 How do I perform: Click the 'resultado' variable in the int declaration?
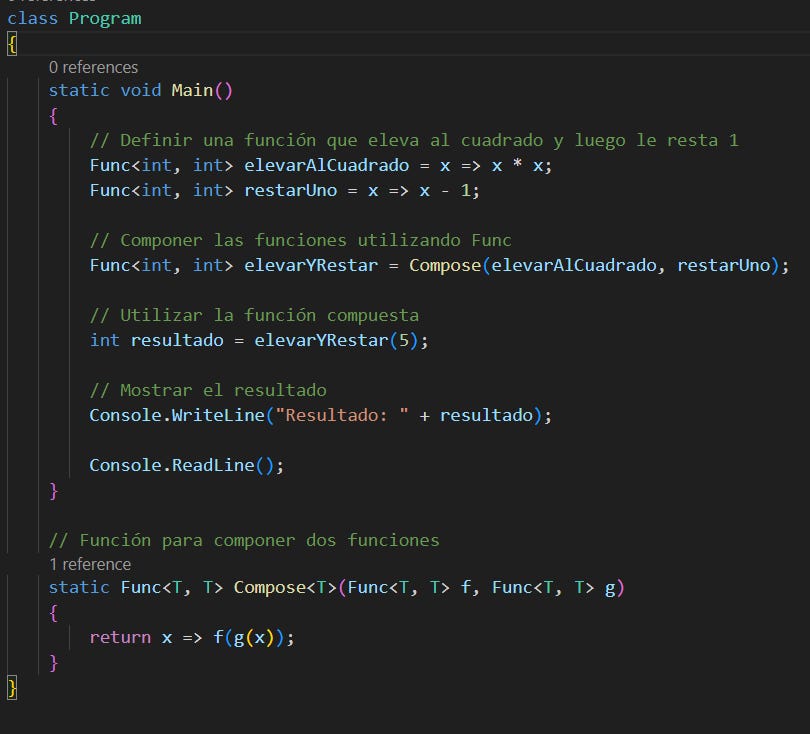pos(177,340)
